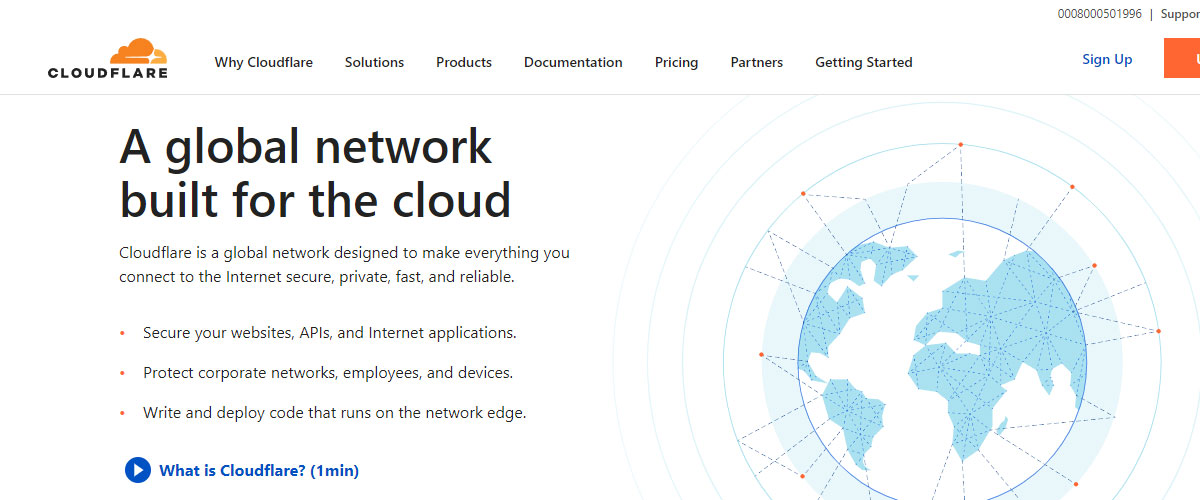Viewport: 1200px width, 500px height.
Task: Open the Documentation menu
Action: coord(573,62)
